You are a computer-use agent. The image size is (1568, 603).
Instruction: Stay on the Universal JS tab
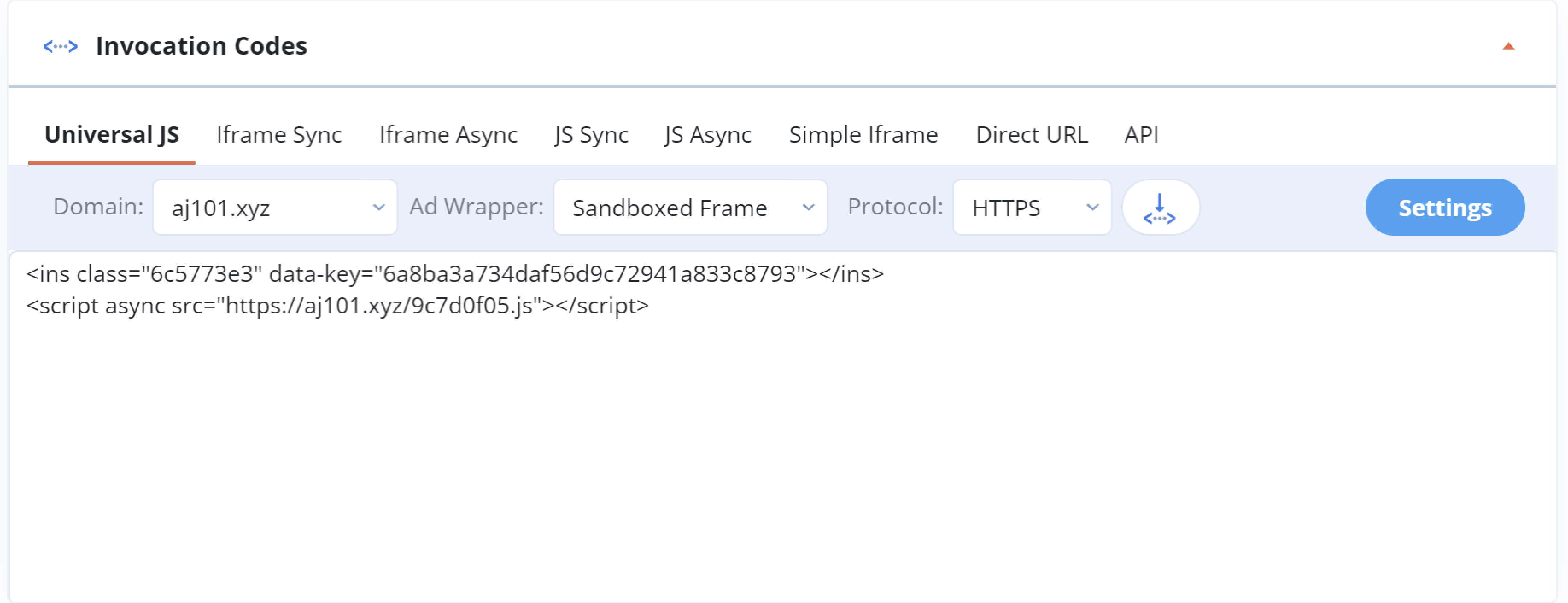[113, 135]
